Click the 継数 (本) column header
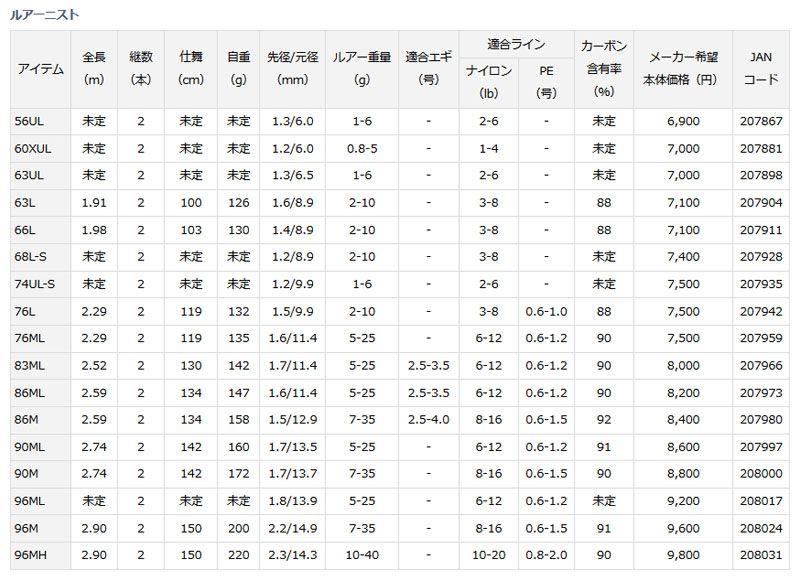Image resolution: width=800 pixels, height=580 pixels. click(141, 69)
